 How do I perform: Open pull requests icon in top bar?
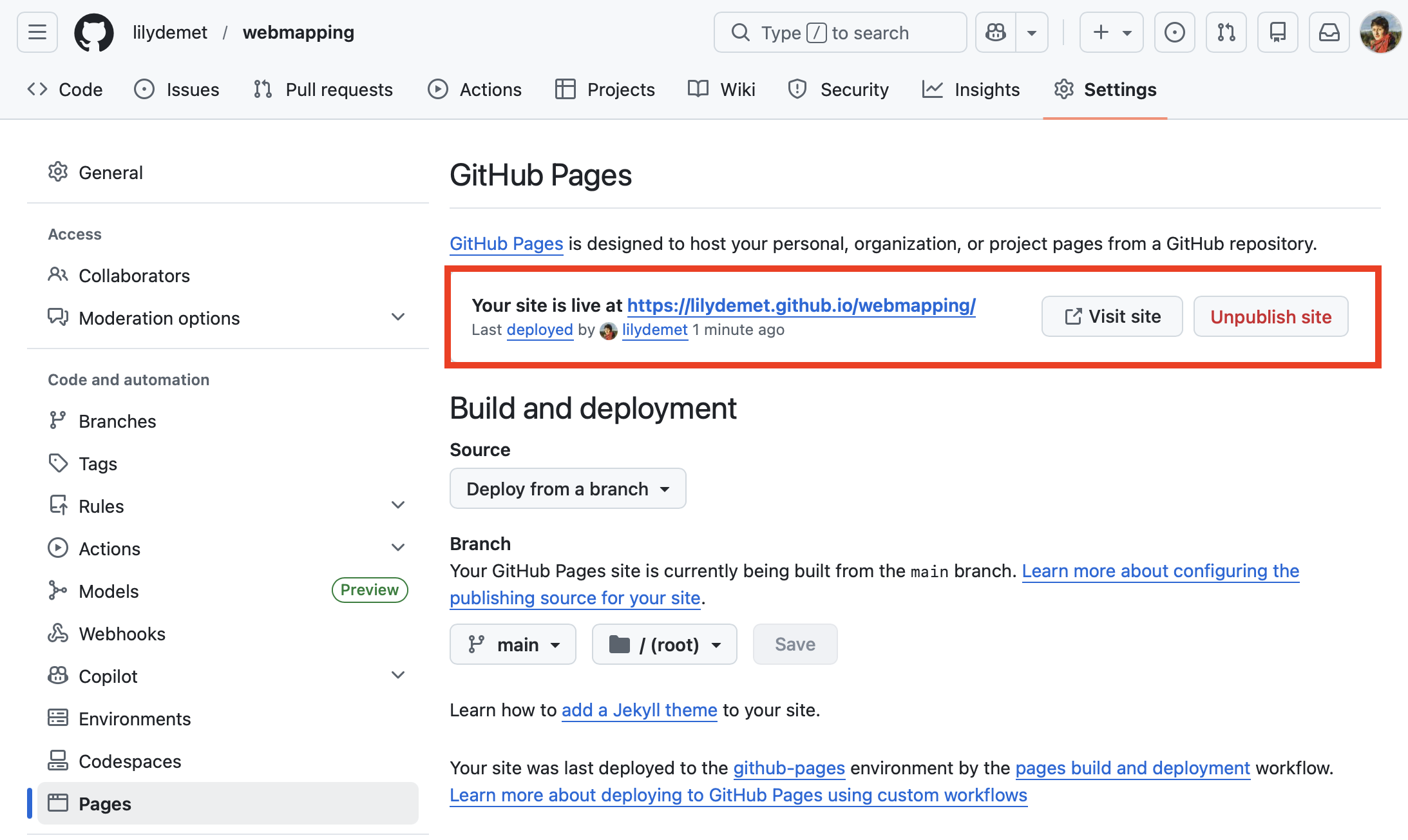click(x=1226, y=32)
